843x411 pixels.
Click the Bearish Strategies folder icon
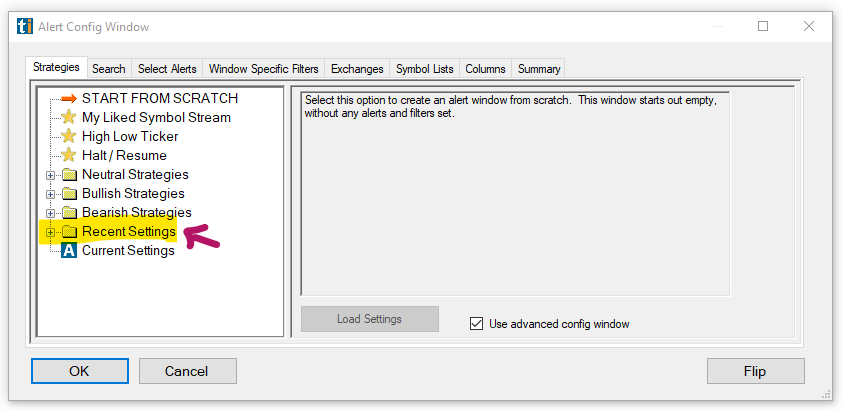[x=69, y=213]
